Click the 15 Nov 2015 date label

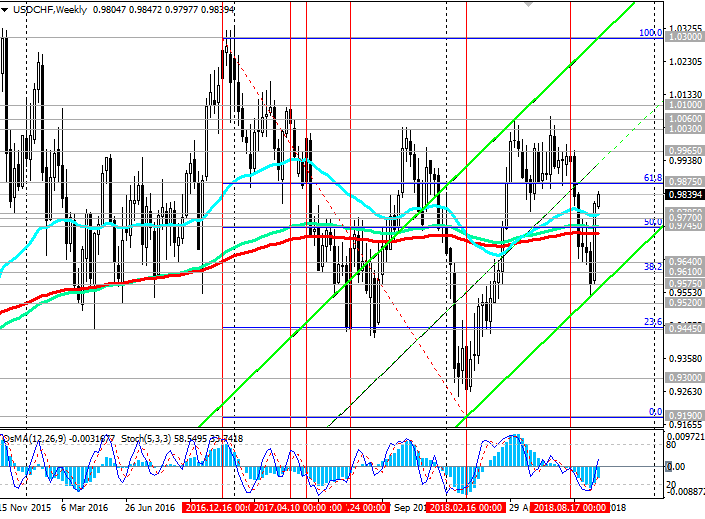[x=25, y=508]
